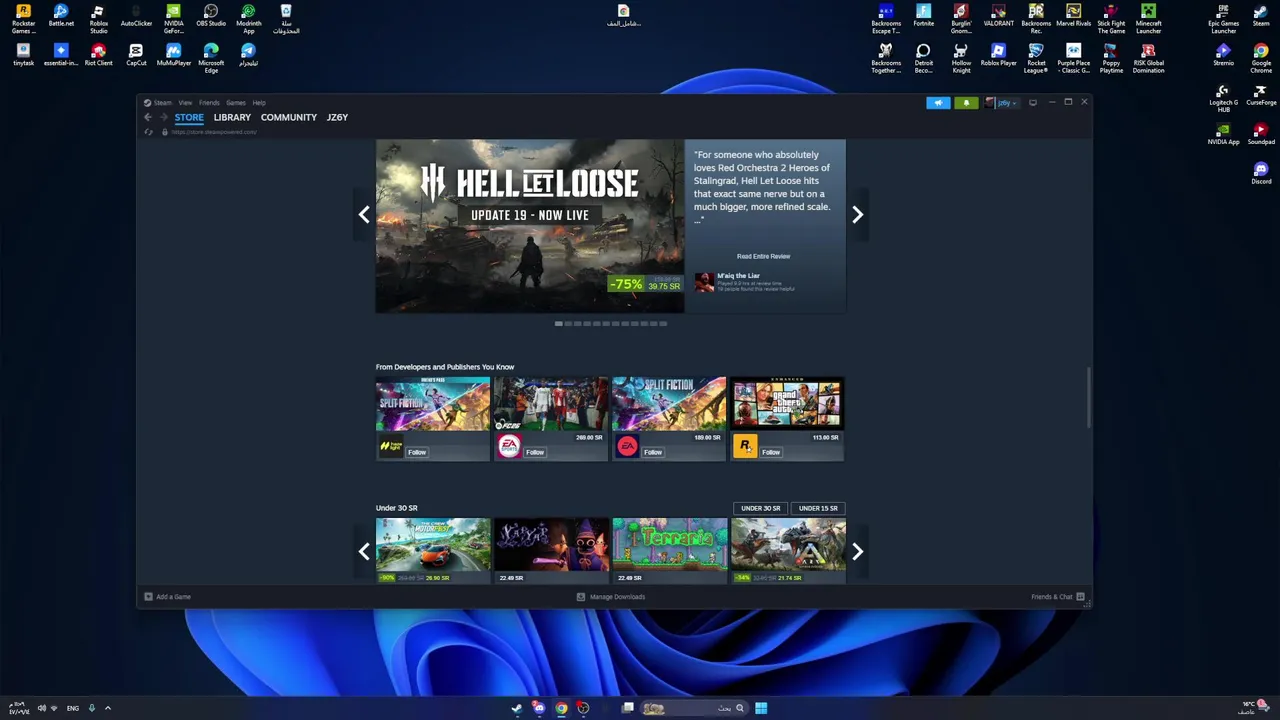Click the Steam store page scrollbar
This screenshot has width=1280, height=720.
point(1088,400)
